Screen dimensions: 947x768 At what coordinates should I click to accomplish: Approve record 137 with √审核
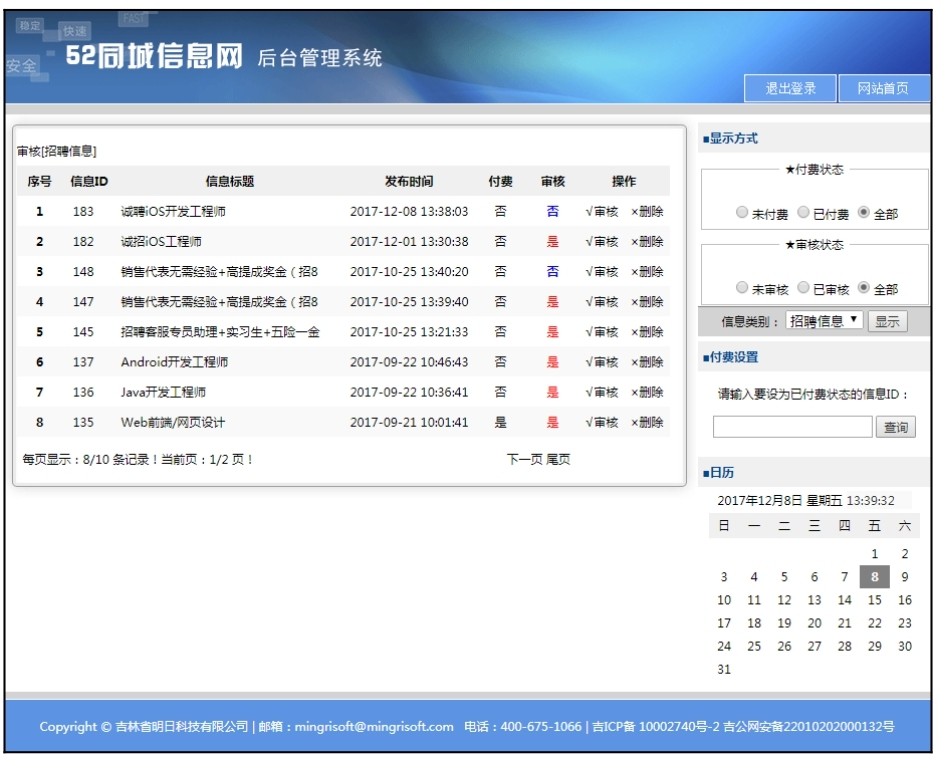pyautogui.click(x=602, y=362)
